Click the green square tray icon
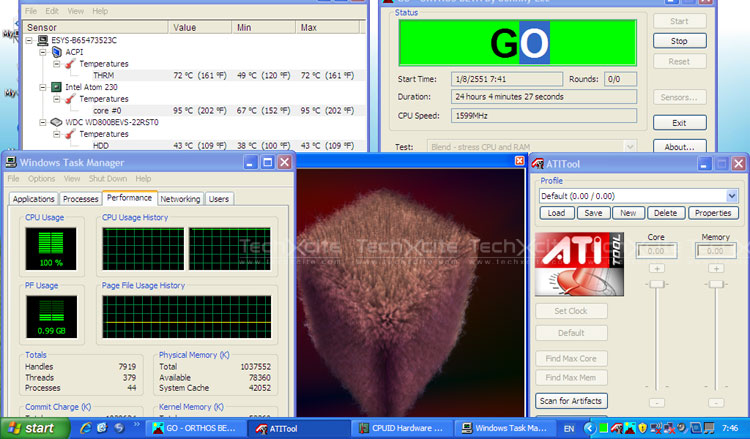The width and height of the screenshot is (750, 439). point(604,428)
